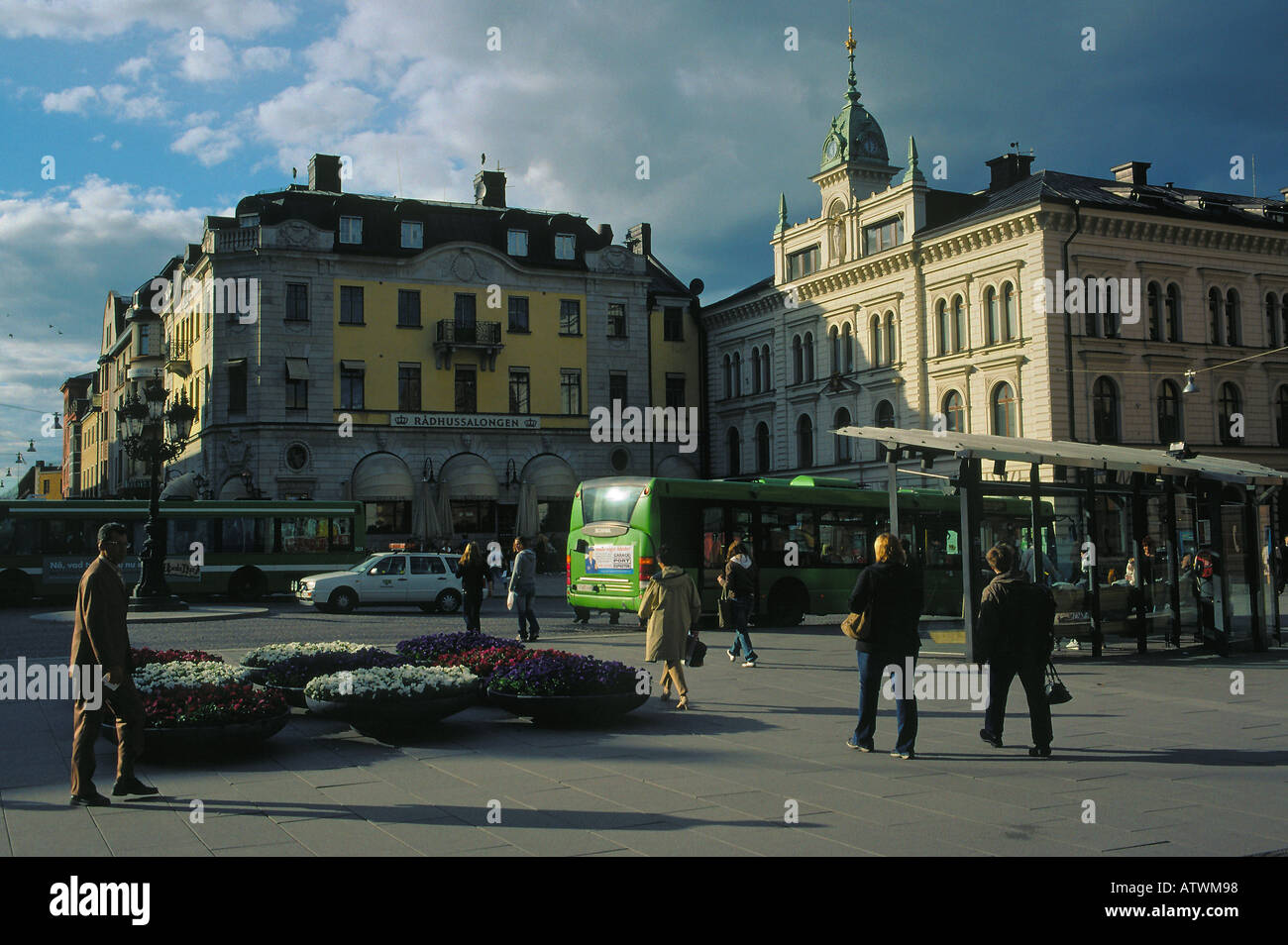This screenshot has height=945, width=1288.
Task: Click the blonde woman with shoulder bag
Action: pos(884,645)
